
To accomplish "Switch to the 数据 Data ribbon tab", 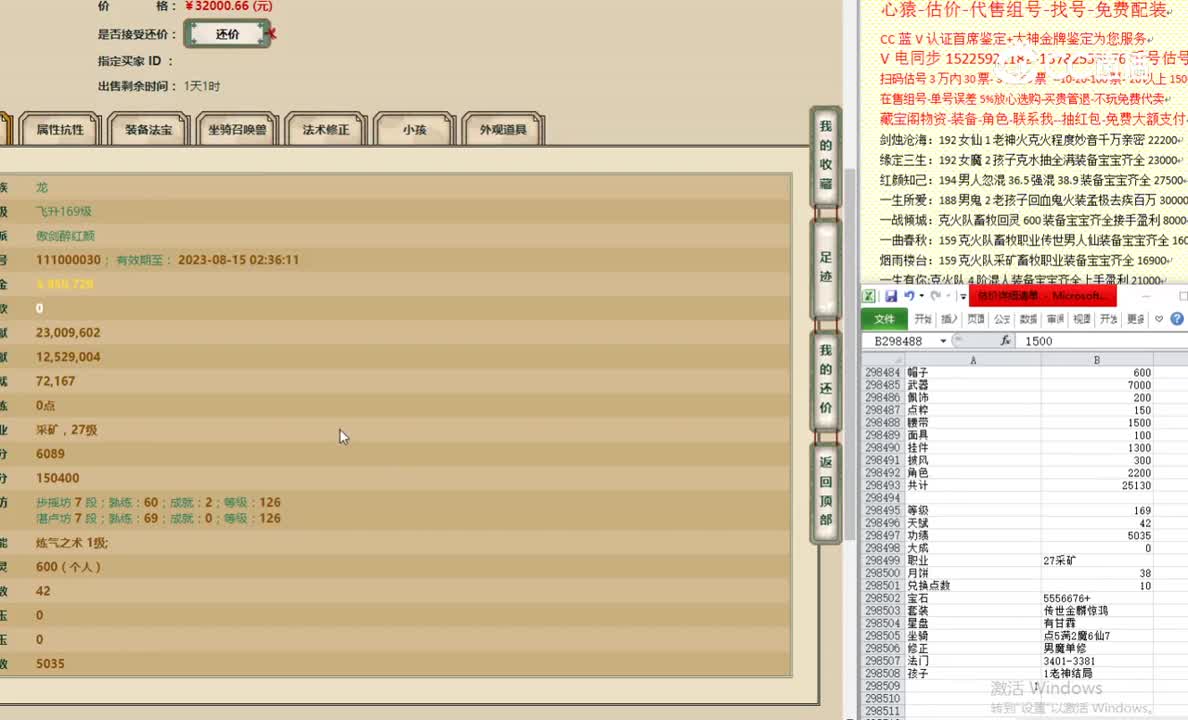I will 1029,319.
